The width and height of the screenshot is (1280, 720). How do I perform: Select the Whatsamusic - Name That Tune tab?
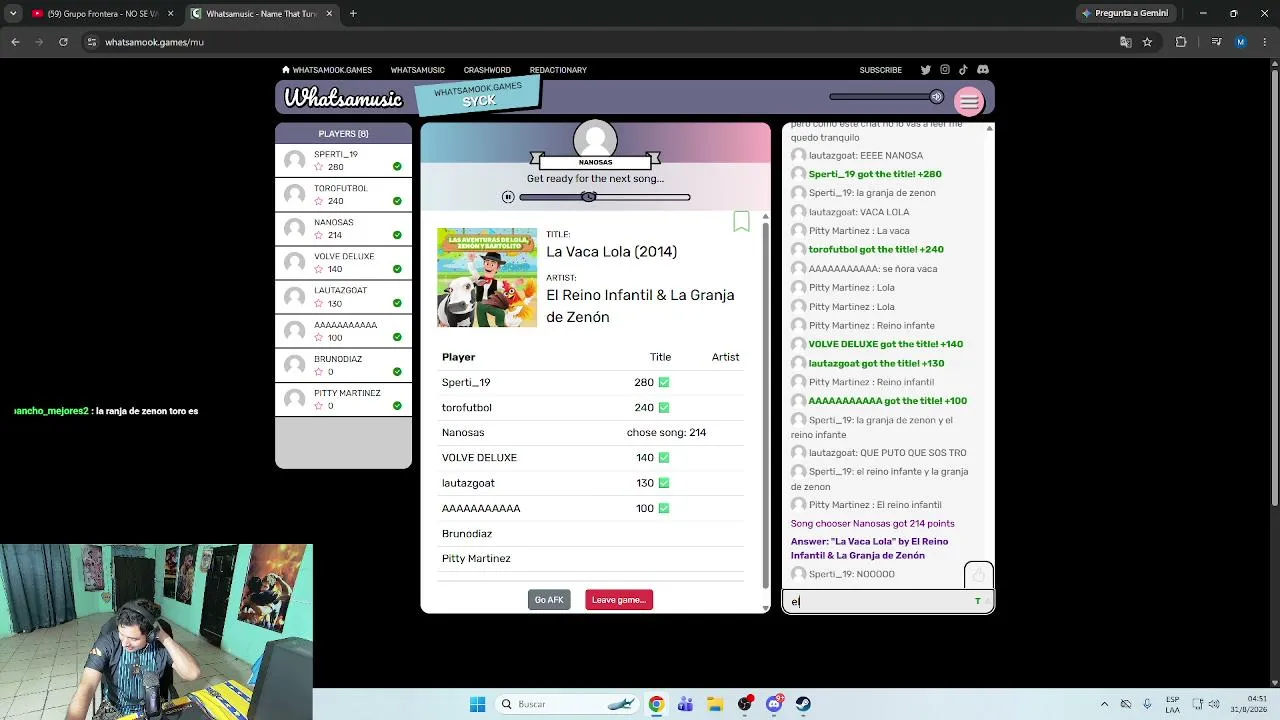(x=262, y=14)
